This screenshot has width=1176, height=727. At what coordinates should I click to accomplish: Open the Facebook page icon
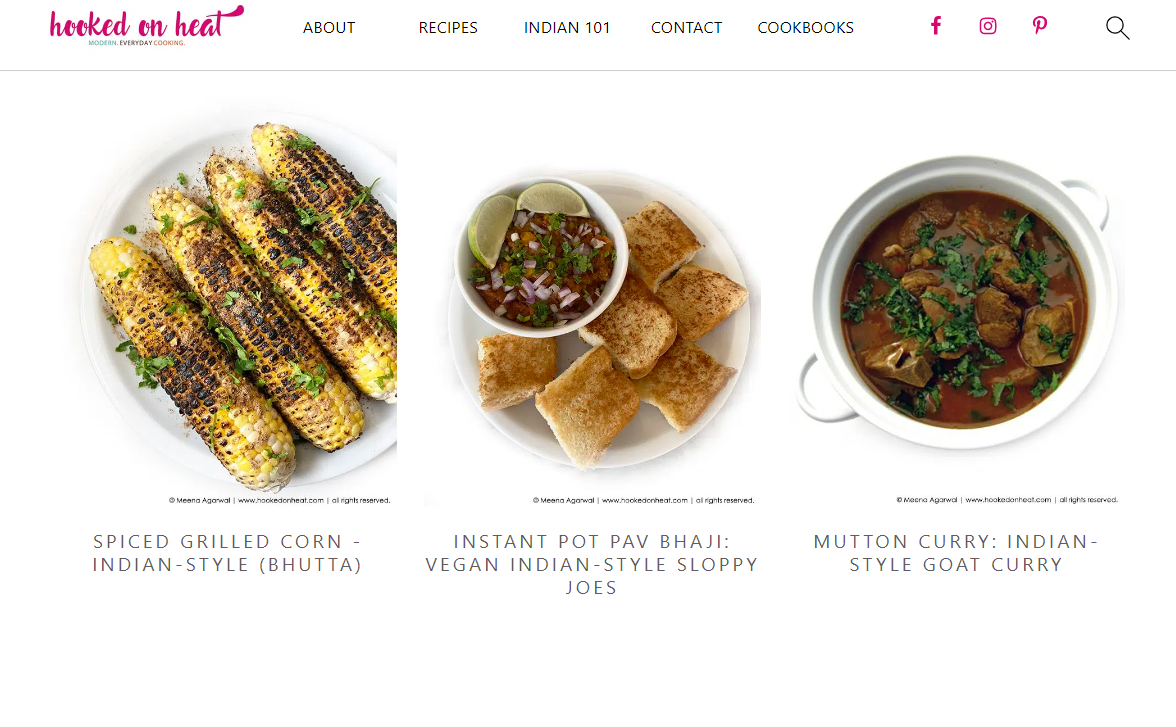tap(936, 26)
